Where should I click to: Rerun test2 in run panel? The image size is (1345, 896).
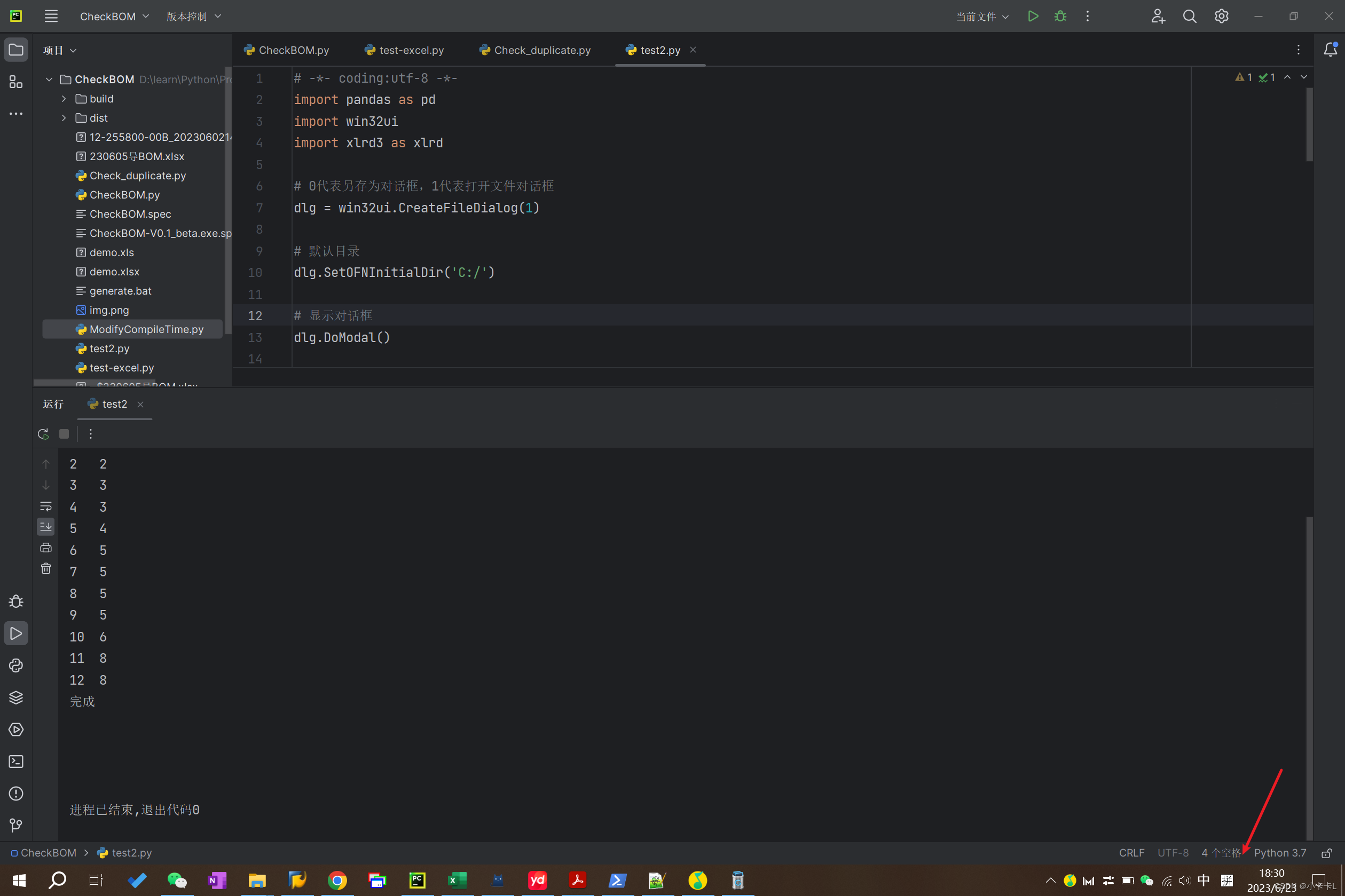pos(43,434)
